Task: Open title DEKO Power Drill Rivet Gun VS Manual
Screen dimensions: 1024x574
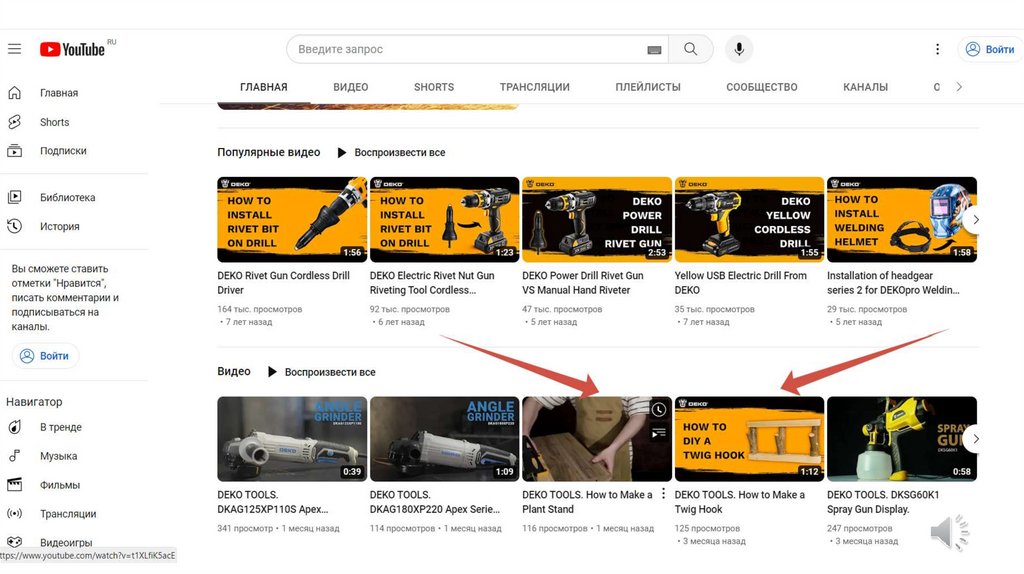Action: tap(583, 283)
